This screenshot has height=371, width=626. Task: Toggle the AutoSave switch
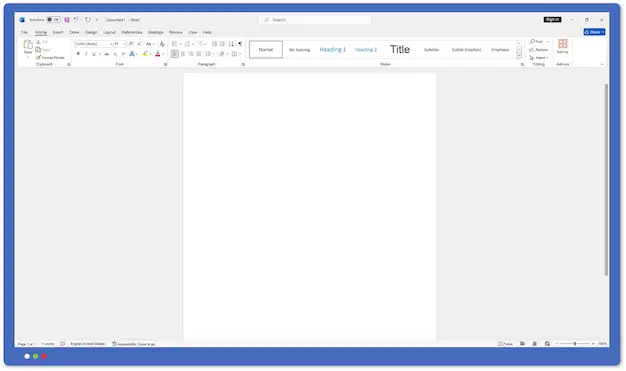point(53,20)
